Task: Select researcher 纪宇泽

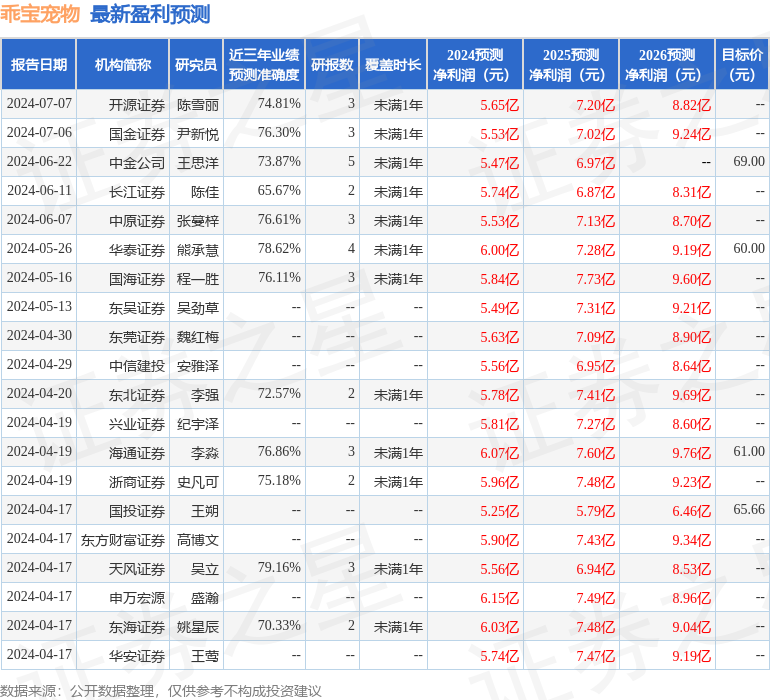Action: coord(197,423)
